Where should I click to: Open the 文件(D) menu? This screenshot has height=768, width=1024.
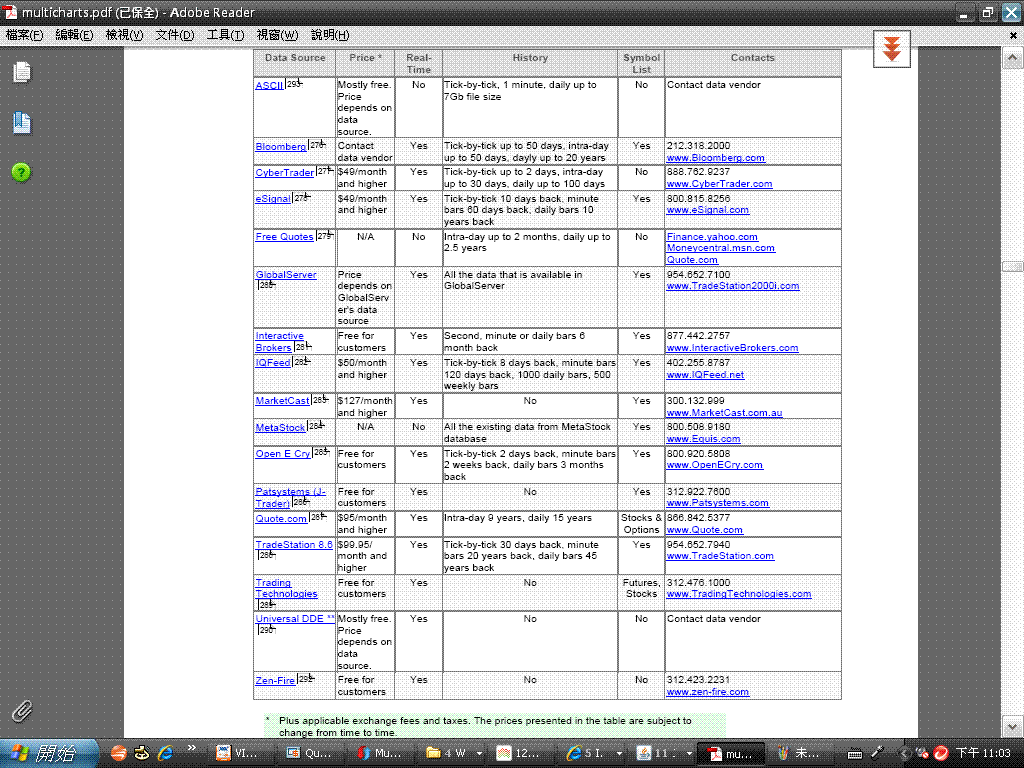click(x=175, y=35)
